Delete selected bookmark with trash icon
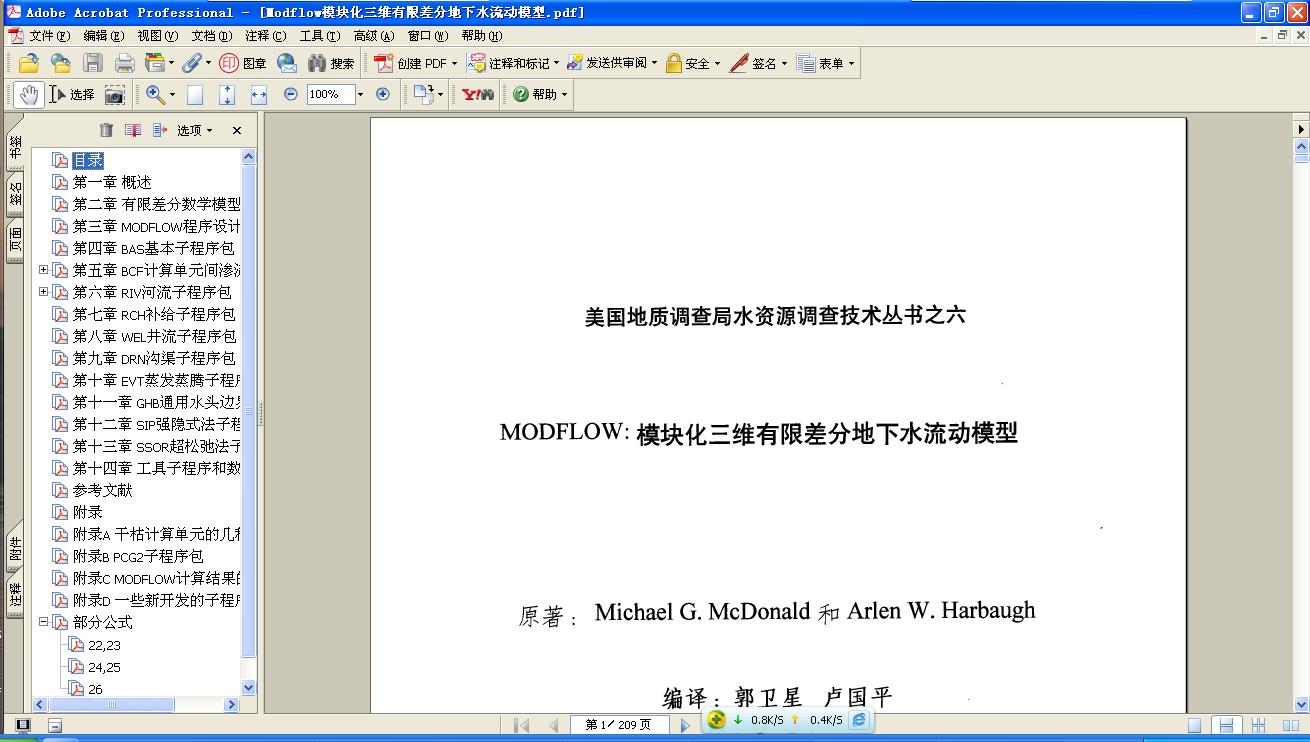Screen dimensions: 1310x742 107,130
